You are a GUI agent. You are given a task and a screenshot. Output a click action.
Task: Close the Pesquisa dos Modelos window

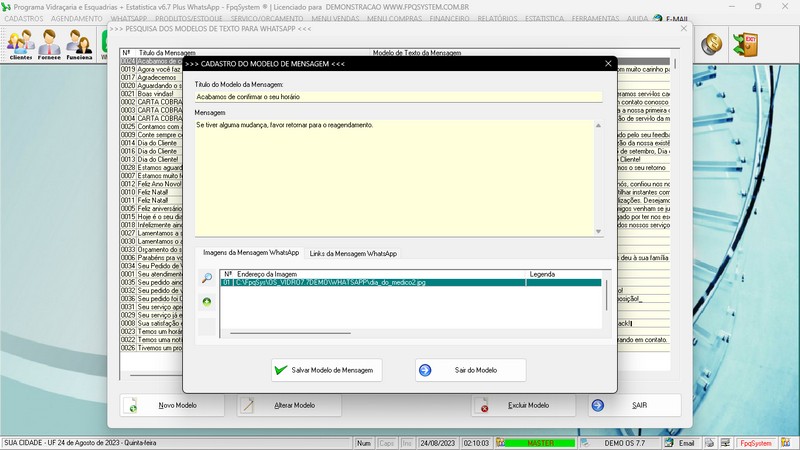684,29
